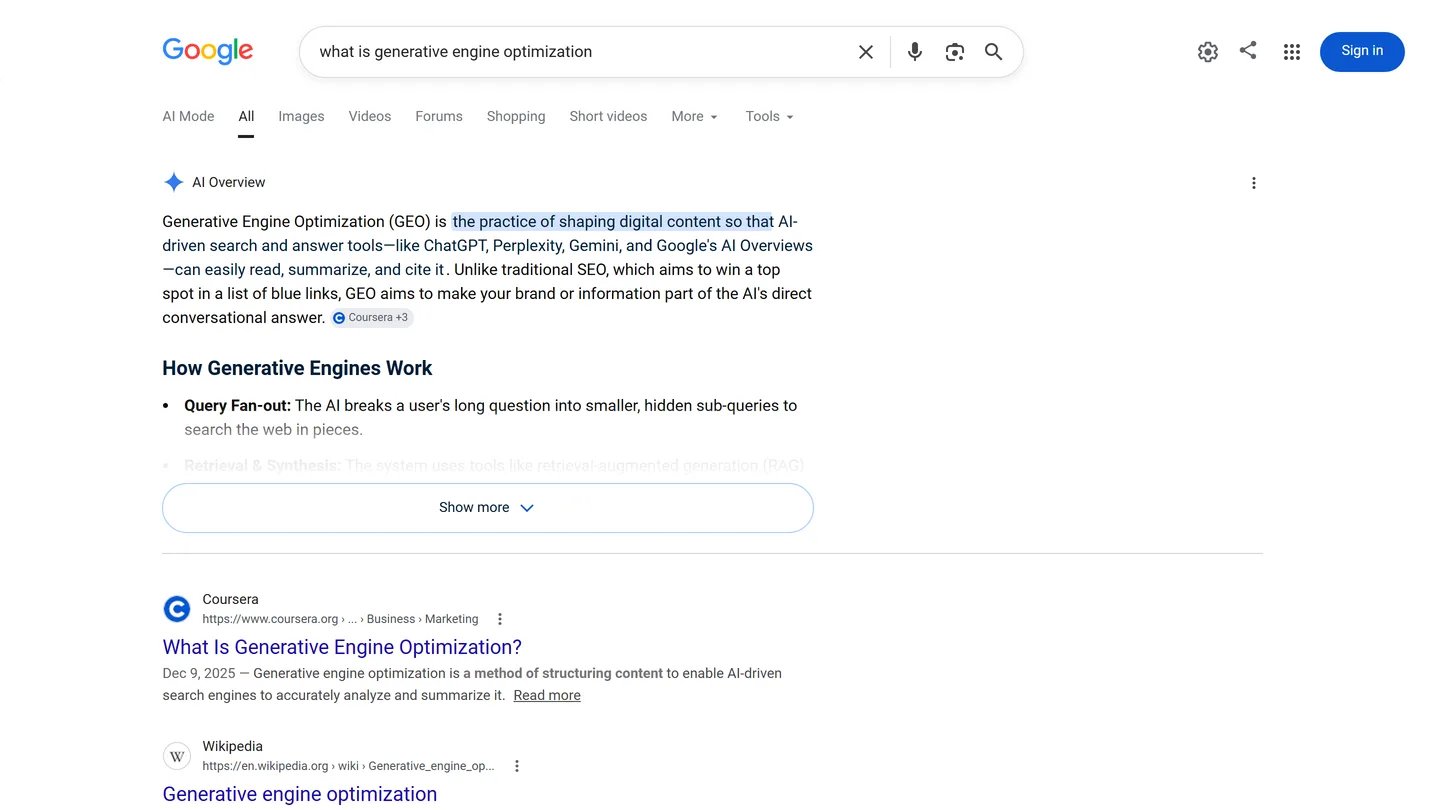Open AI Overview three-dot options menu
This screenshot has width=1440, height=810.
[x=1253, y=183]
